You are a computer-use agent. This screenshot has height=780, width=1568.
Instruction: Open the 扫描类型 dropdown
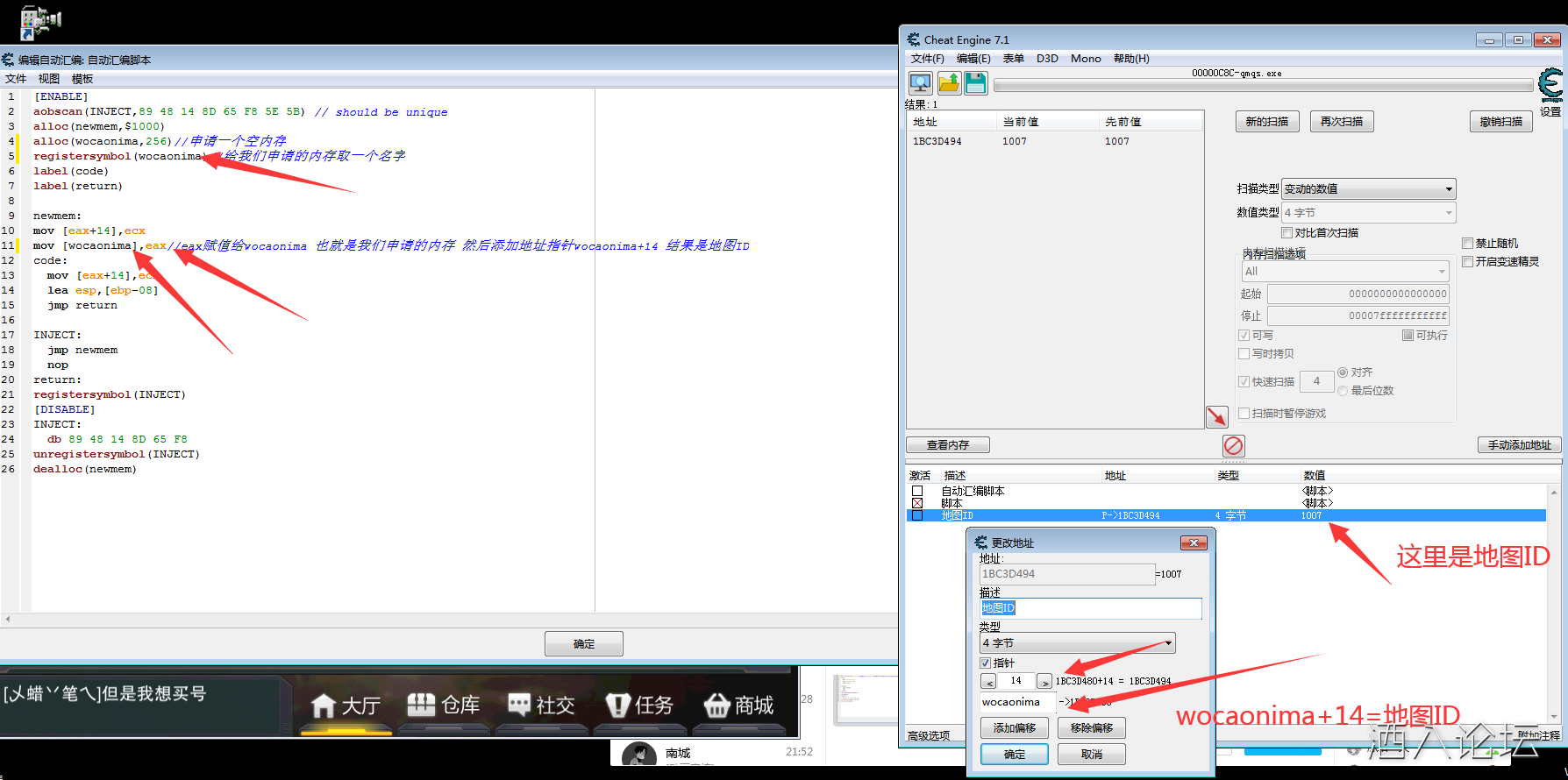point(1369,189)
